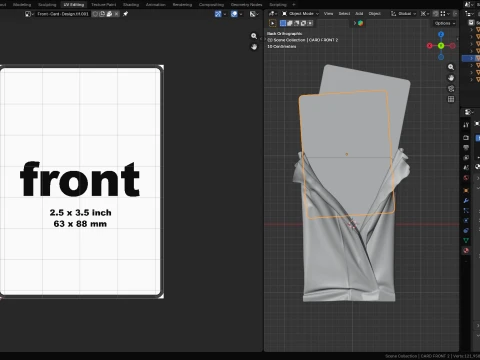Toggle the pin image icon
The height and width of the screenshot is (360, 480).
(125, 14)
